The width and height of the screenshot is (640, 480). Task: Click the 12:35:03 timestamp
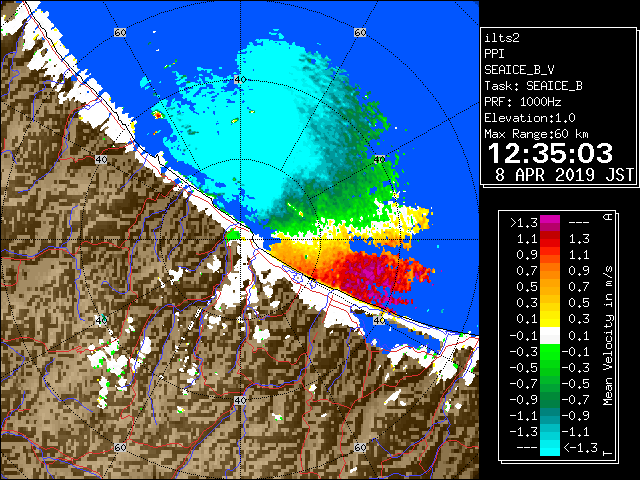pos(550,153)
